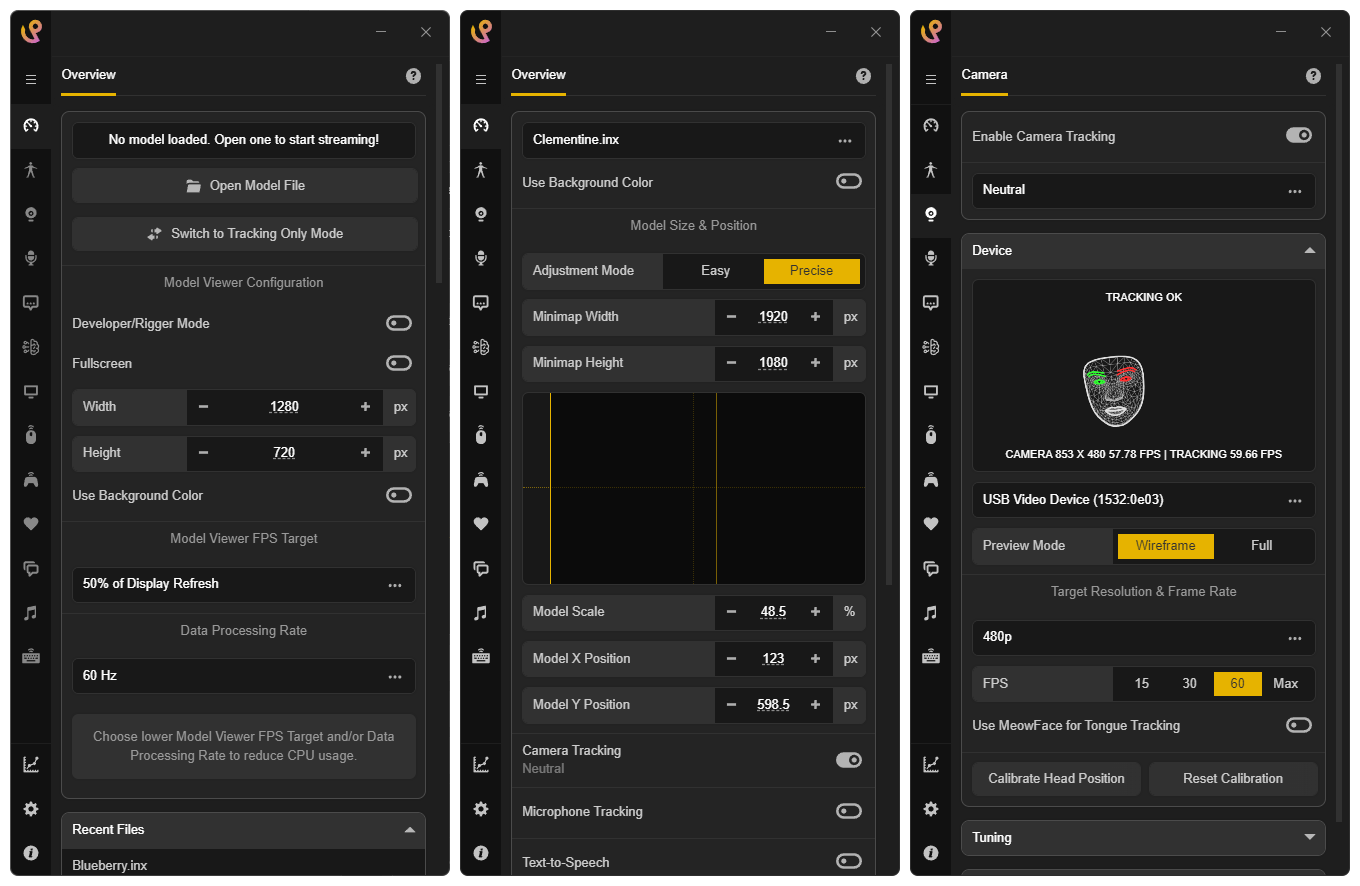The height and width of the screenshot is (886, 1360).
Task: Click the music note icon in the No model loaded window
Action: tap(31, 612)
